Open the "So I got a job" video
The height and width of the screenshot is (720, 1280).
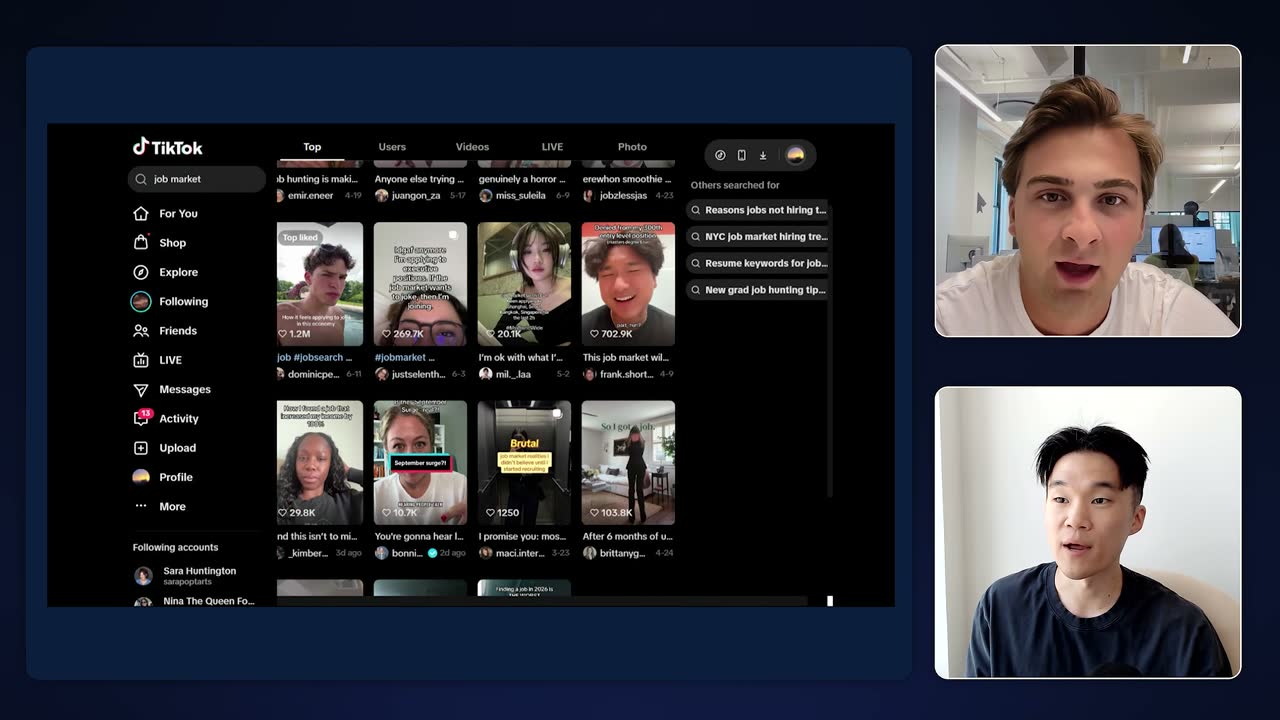[628, 463]
